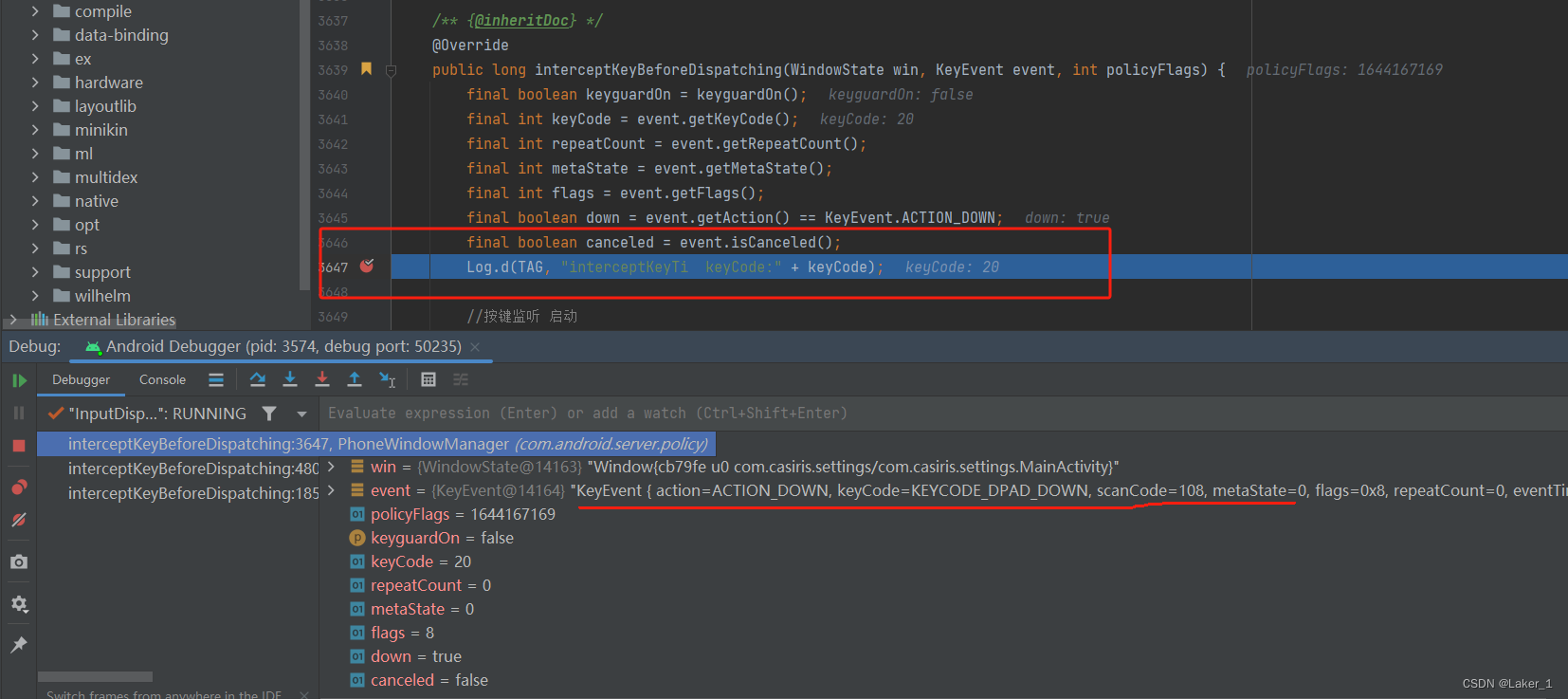Image resolution: width=1568 pixels, height=699 pixels.
Task: Switch to the Console tab
Action: (162, 380)
